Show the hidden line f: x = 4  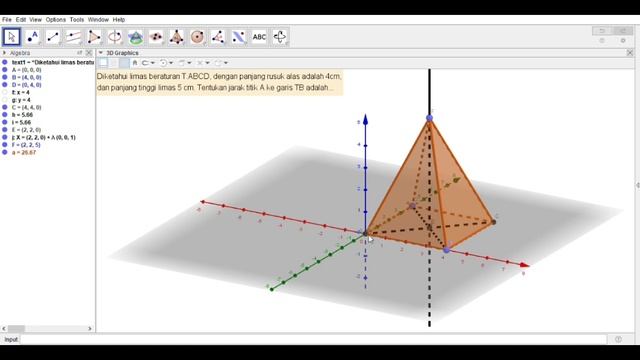[5, 92]
